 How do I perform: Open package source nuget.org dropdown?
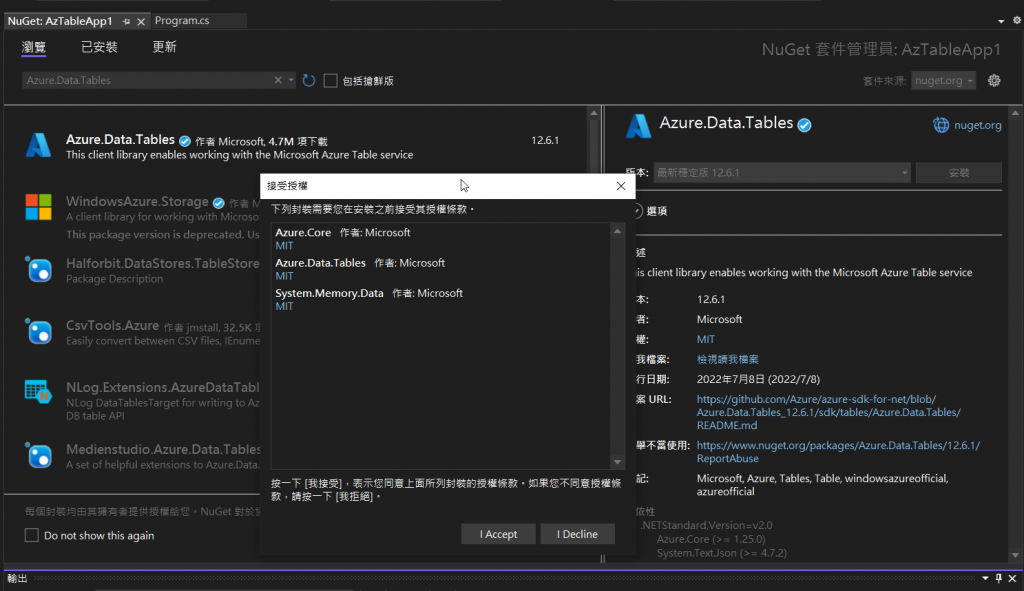pyautogui.click(x=943, y=80)
